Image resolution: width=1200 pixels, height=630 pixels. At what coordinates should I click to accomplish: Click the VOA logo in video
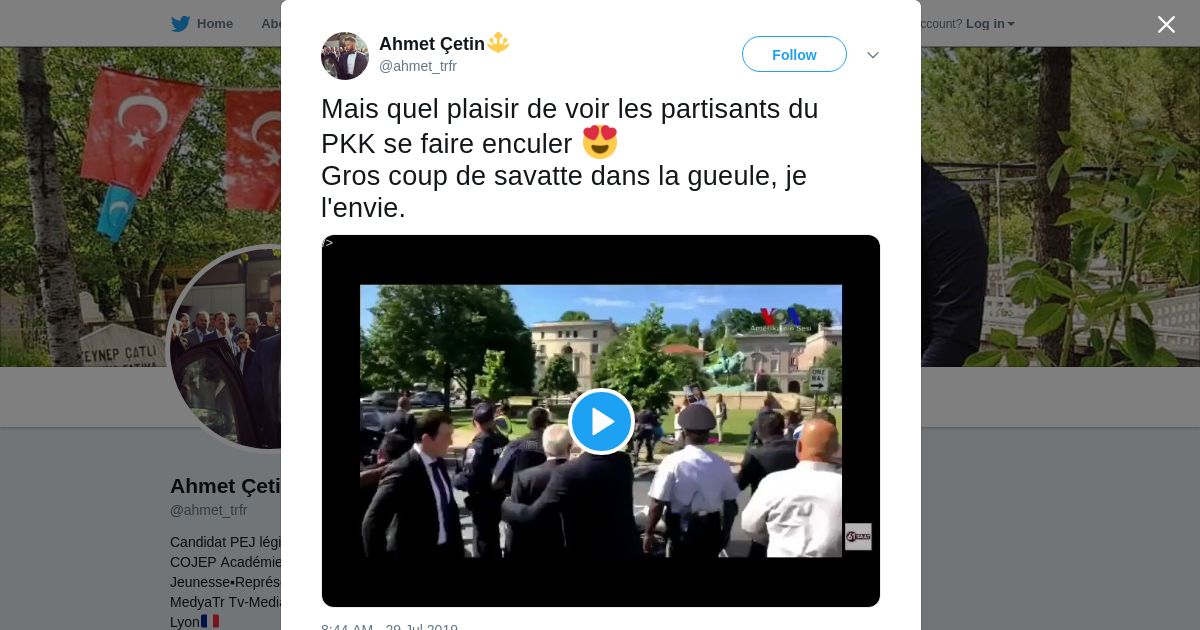(781, 318)
